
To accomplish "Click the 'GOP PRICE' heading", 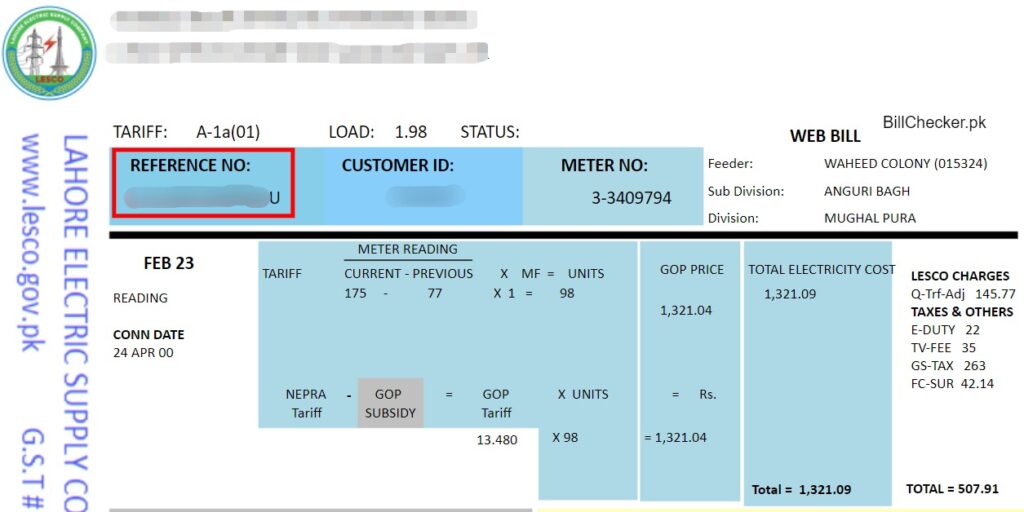I will [x=692, y=270].
